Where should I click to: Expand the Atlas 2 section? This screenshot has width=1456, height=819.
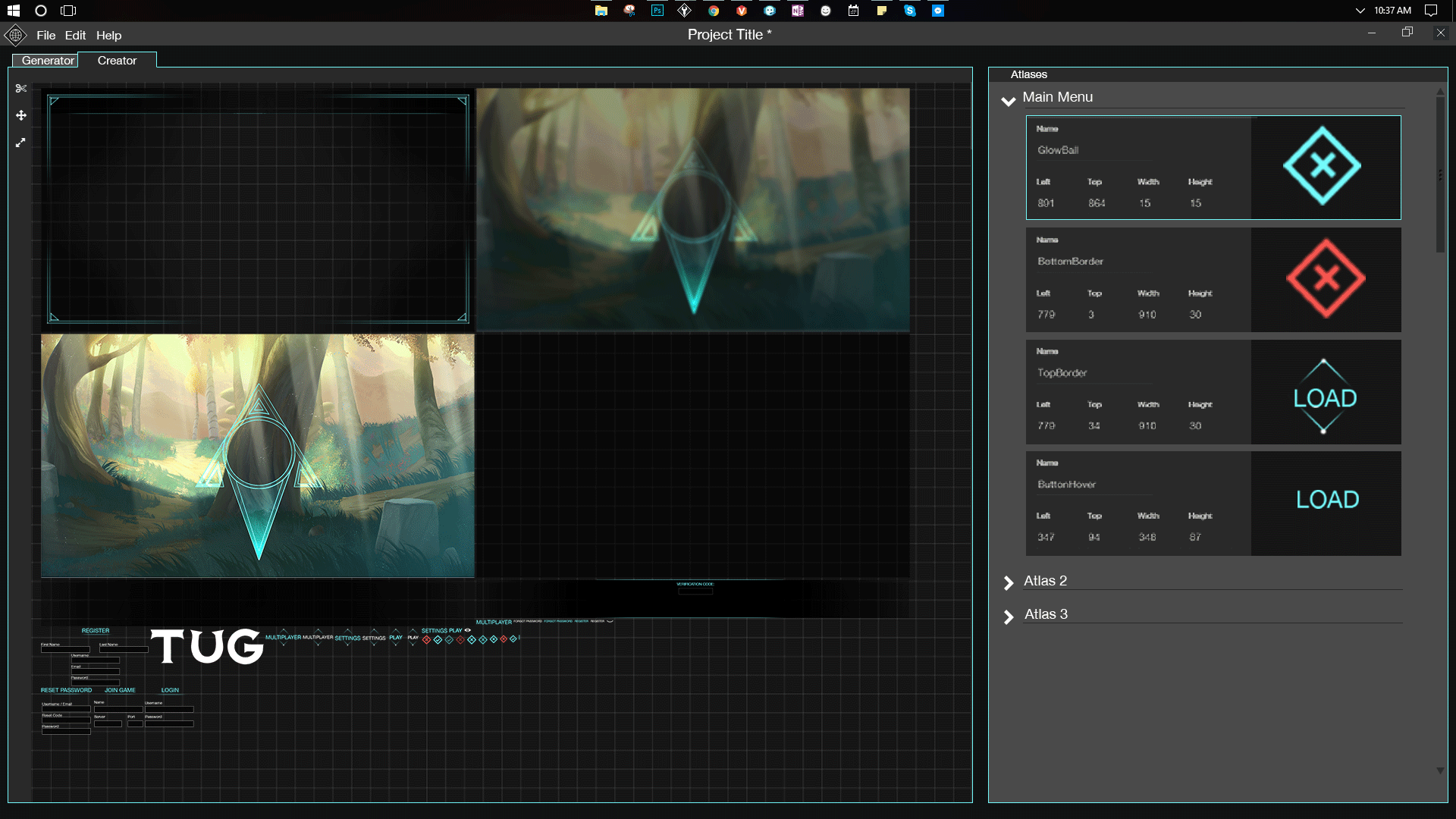[1009, 582]
